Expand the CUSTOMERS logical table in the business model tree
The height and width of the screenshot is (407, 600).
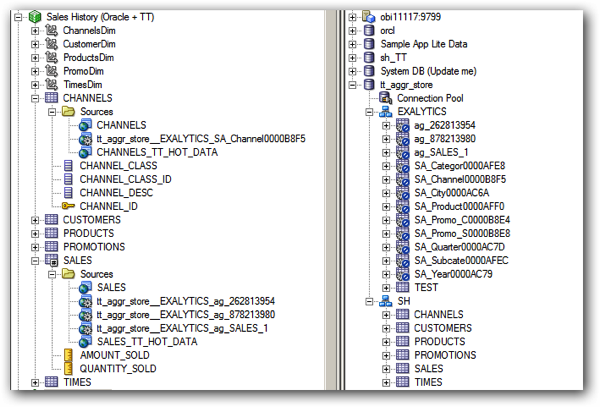[35, 220]
